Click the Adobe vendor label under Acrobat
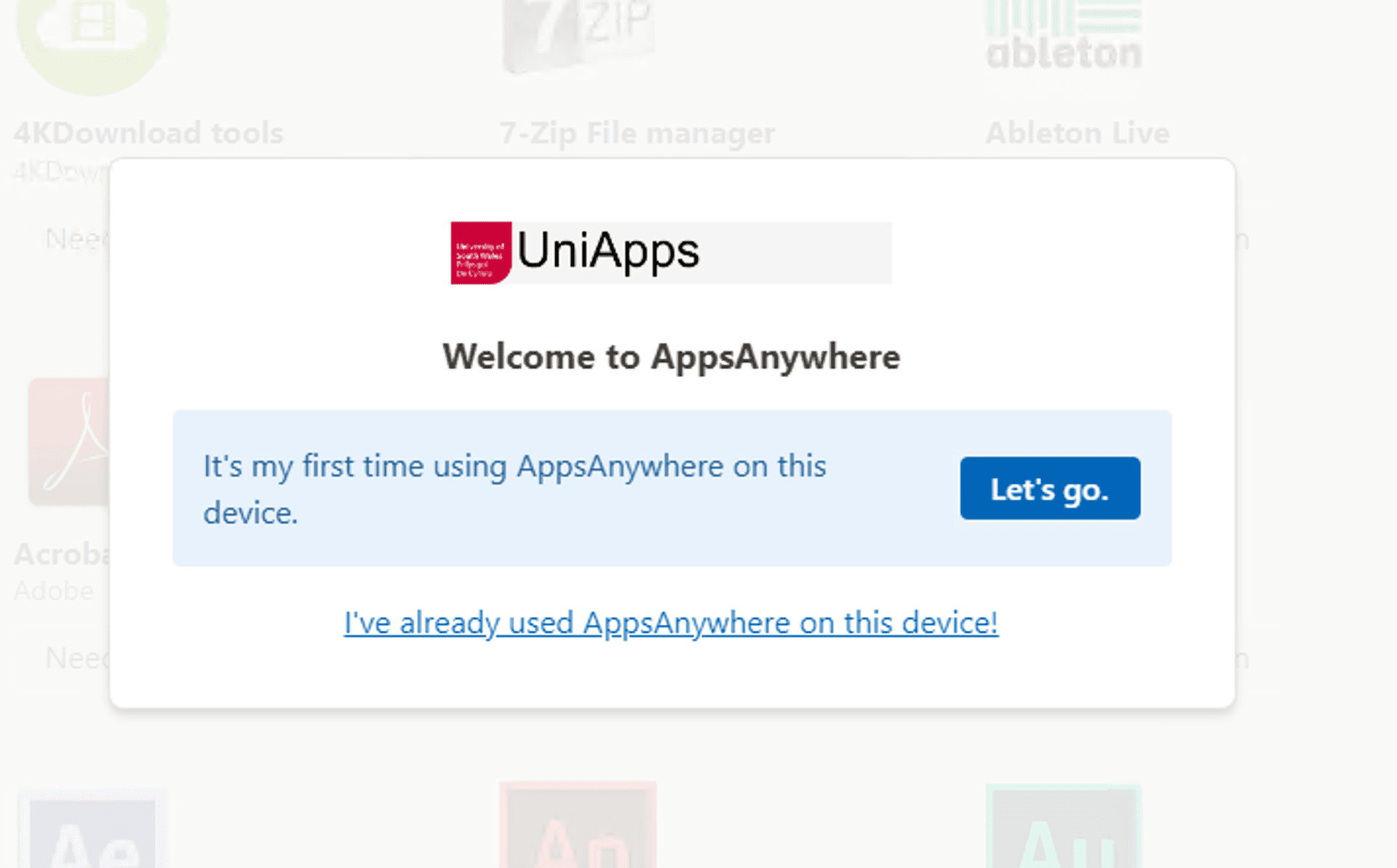Image resolution: width=1397 pixels, height=868 pixels. pos(54,591)
